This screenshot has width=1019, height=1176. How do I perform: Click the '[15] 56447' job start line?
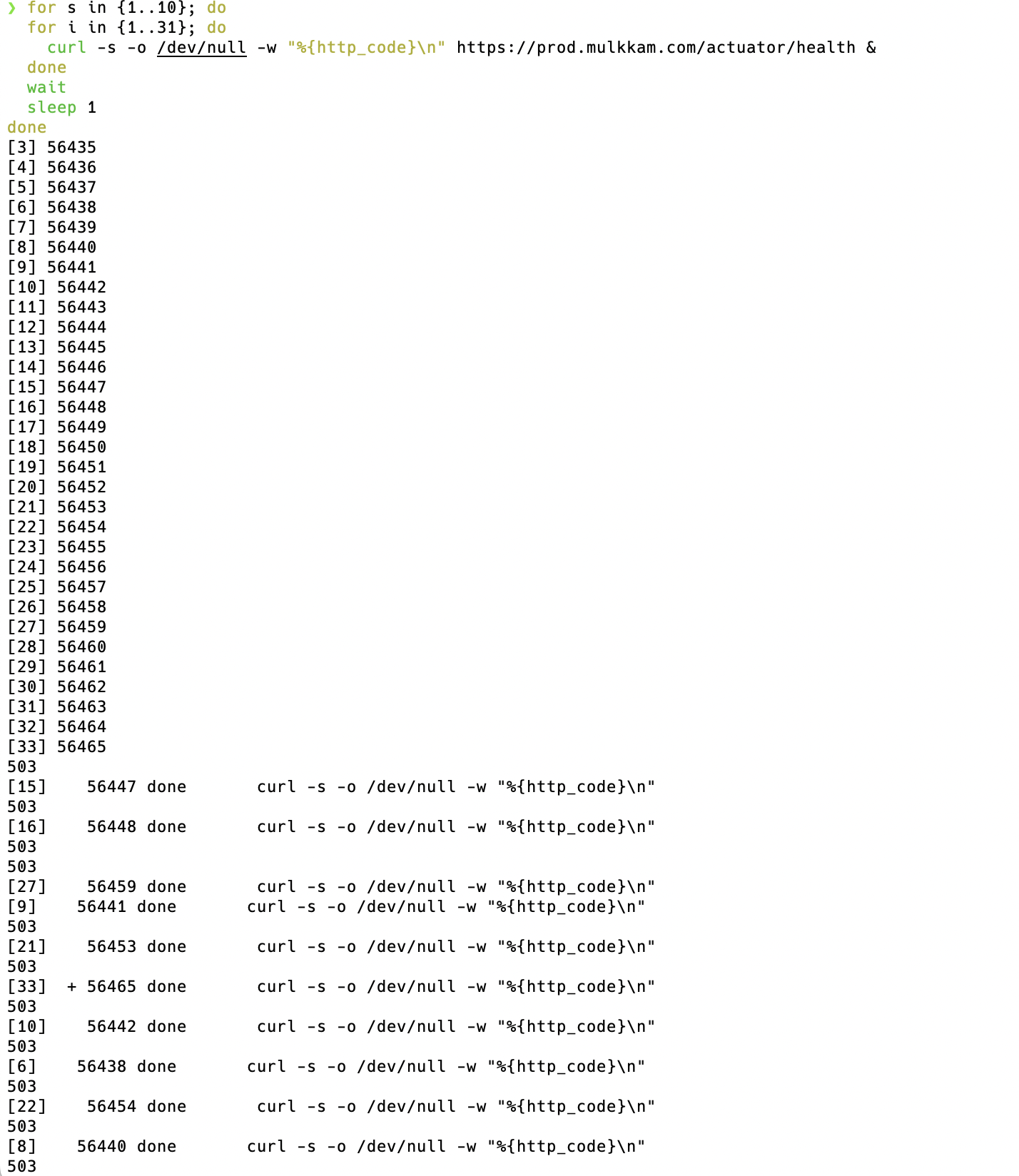click(56, 387)
